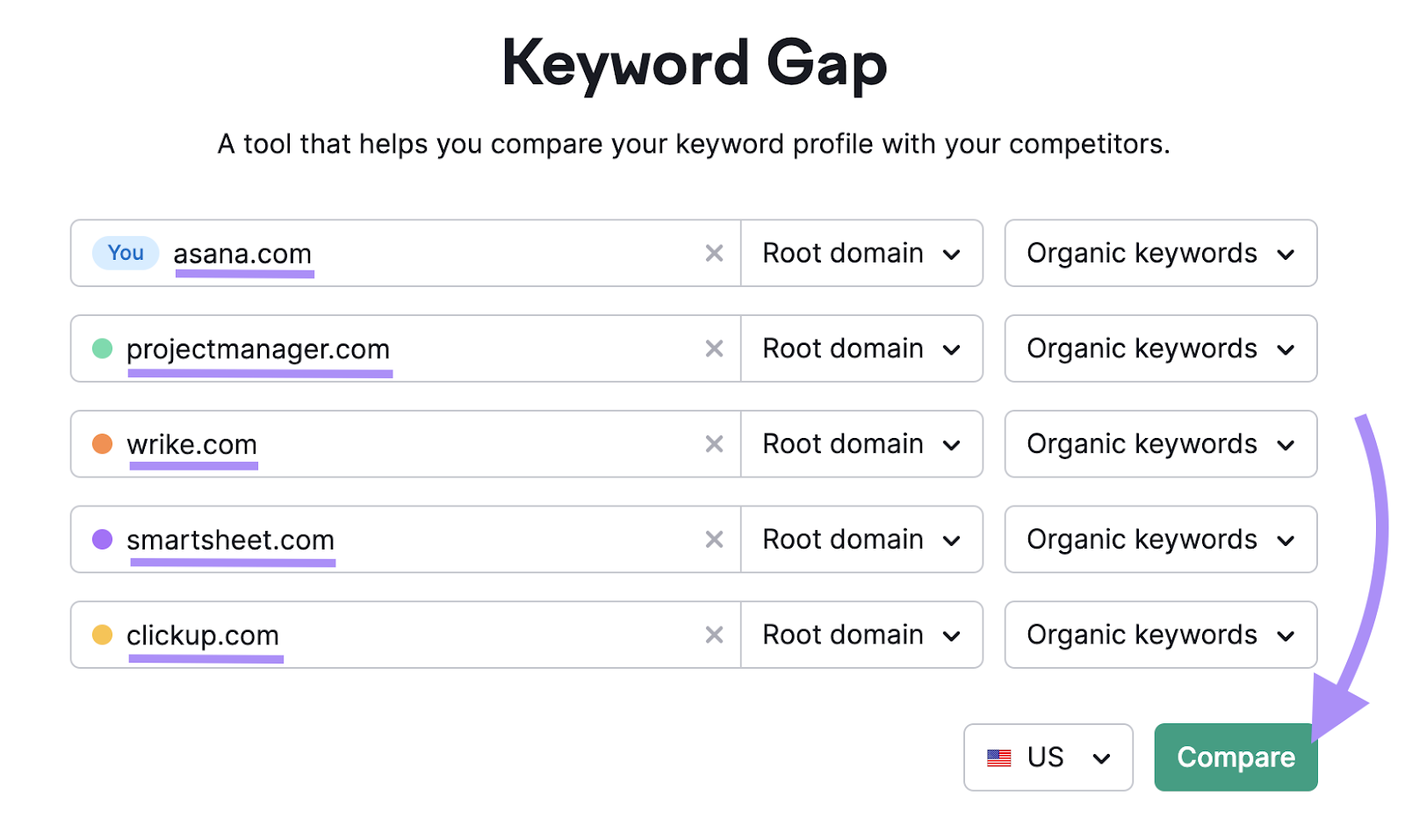Click the Compare button
Image resolution: width=1405 pixels, height=840 pixels.
[x=1235, y=757]
